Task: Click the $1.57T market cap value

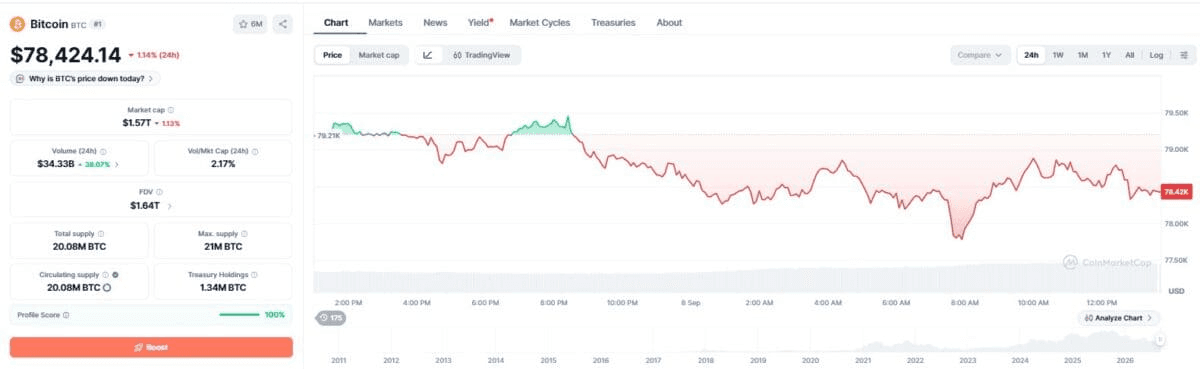Action: [x=138, y=122]
